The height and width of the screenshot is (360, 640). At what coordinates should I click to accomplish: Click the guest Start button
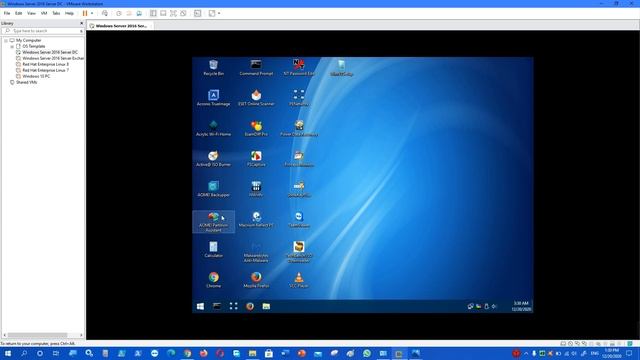[200, 306]
